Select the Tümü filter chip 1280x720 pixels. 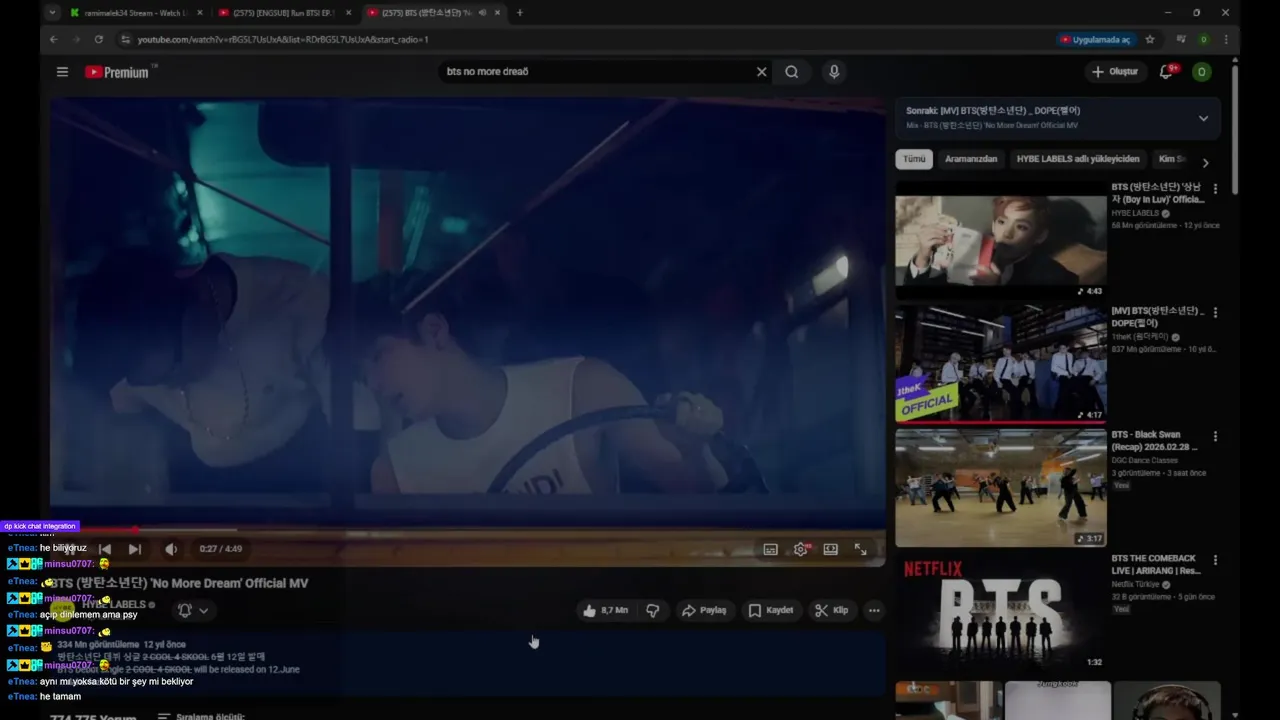tap(914, 159)
